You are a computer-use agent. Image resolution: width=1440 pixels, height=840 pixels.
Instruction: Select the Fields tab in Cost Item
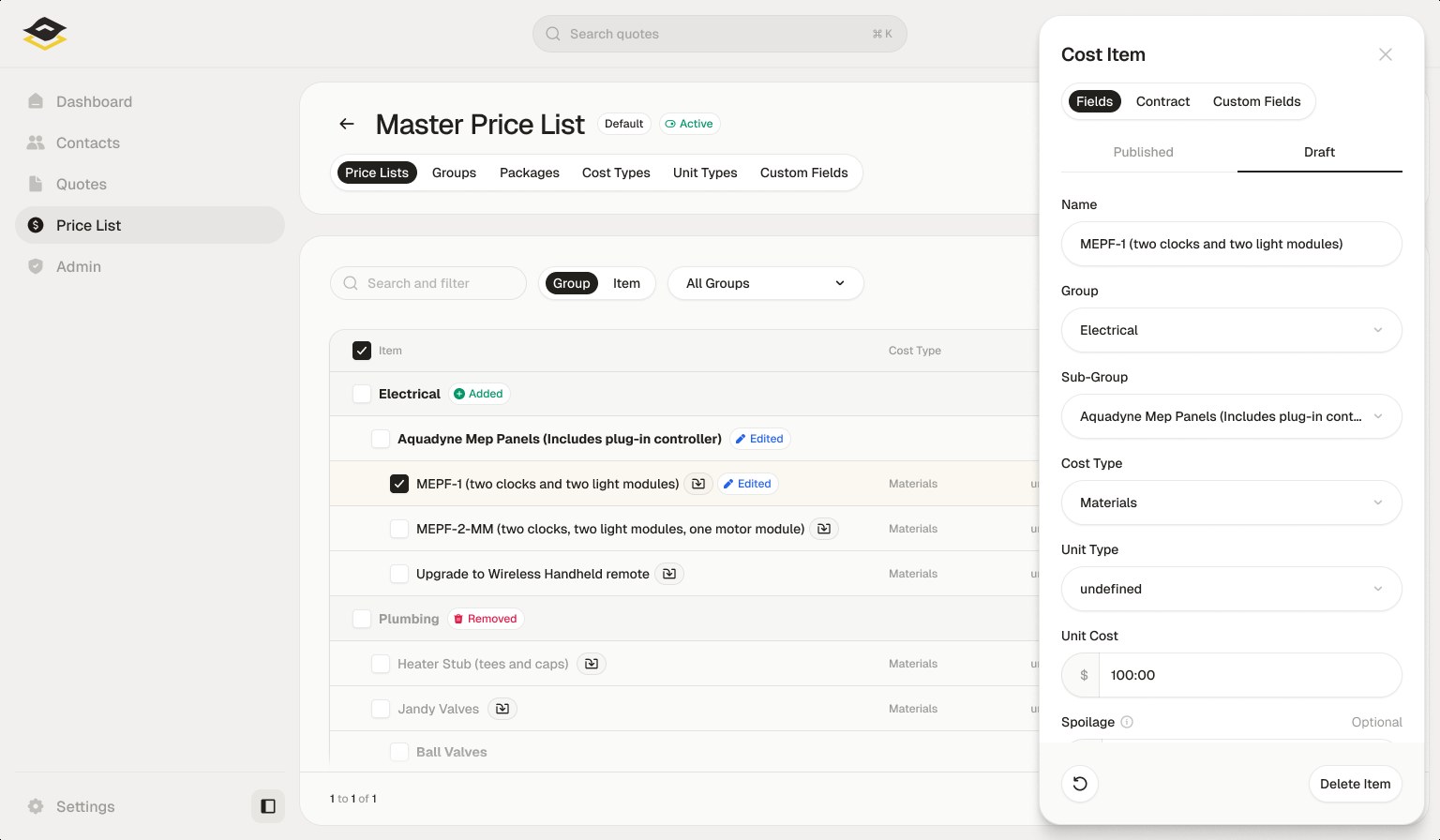point(1094,101)
